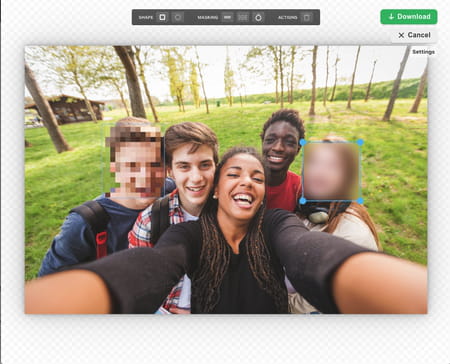Choose the pixelate masking option
Image resolution: width=450 pixels, height=364 pixels.
[243, 17]
